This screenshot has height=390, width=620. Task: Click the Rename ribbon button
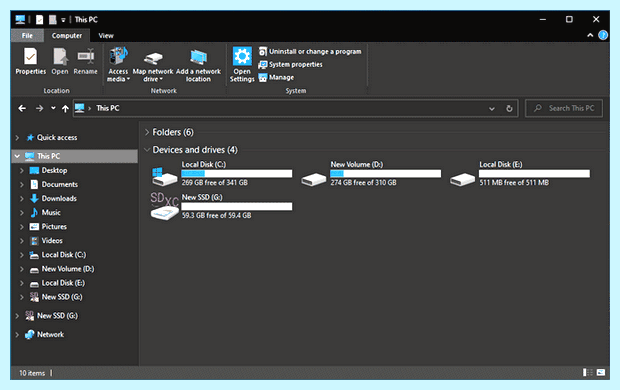(85, 61)
